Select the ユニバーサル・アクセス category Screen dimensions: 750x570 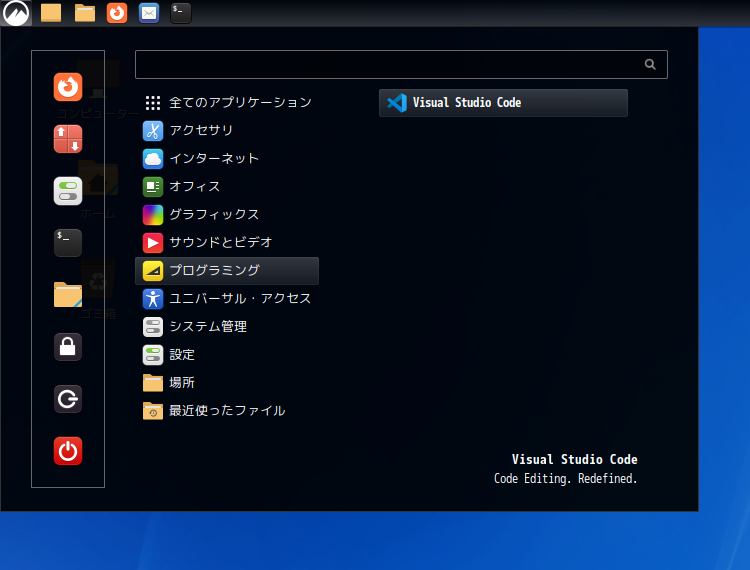(227, 299)
